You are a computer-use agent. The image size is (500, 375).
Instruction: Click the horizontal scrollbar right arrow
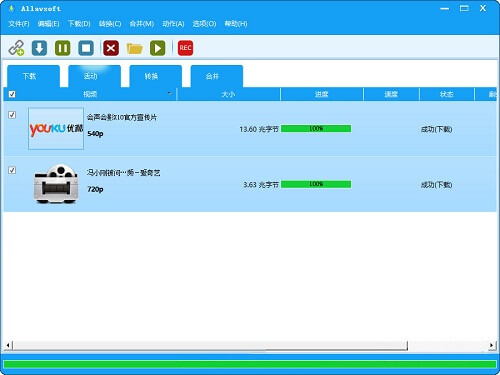click(x=491, y=345)
